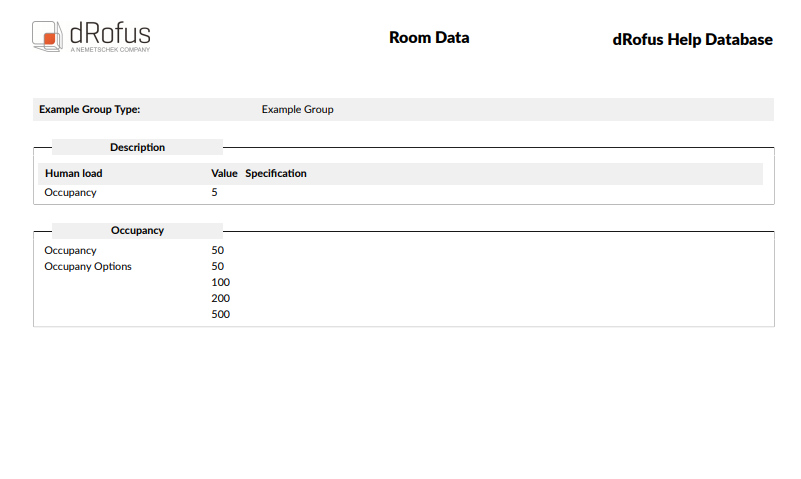Select the 500 occupancy option
Screen dimensions: 801x479
point(221,314)
